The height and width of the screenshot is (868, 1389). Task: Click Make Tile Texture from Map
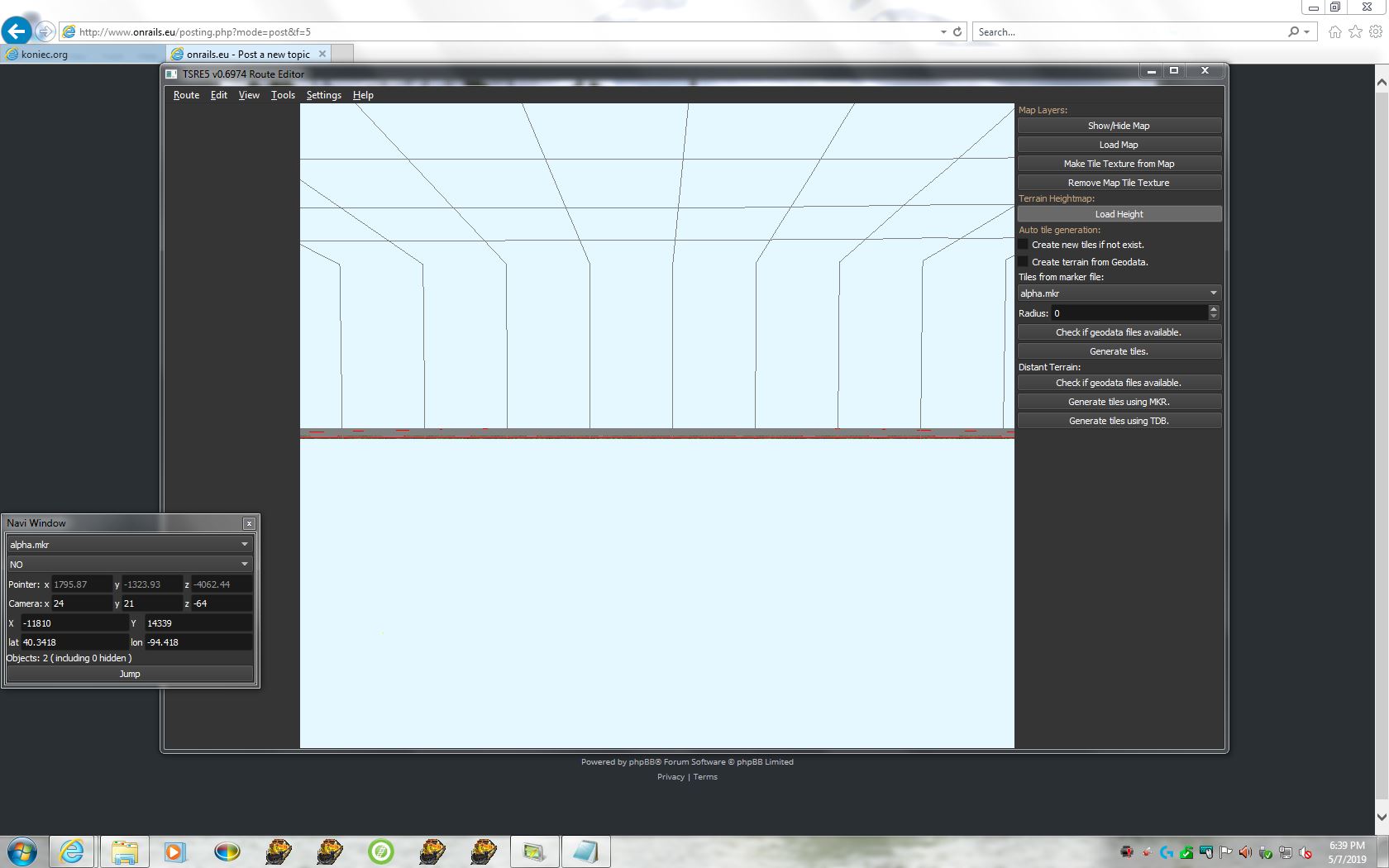coord(1119,164)
